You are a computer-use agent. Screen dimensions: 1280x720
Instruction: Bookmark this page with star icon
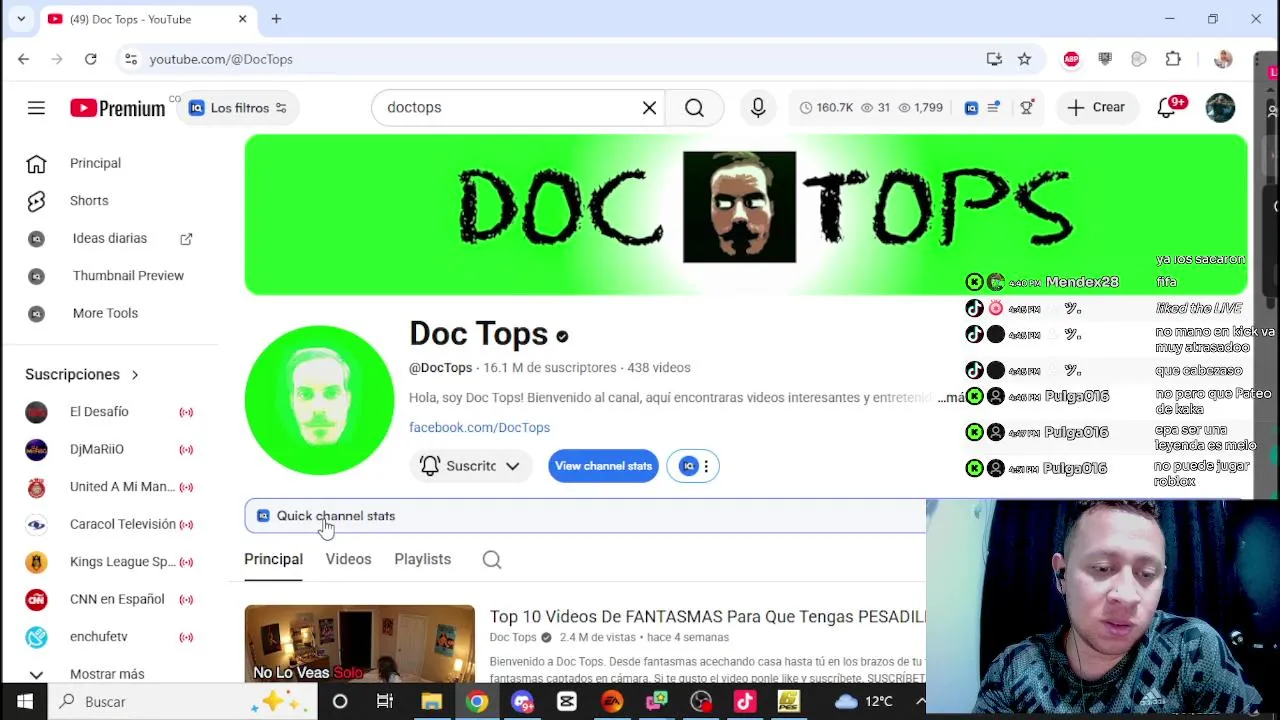[x=1024, y=59]
